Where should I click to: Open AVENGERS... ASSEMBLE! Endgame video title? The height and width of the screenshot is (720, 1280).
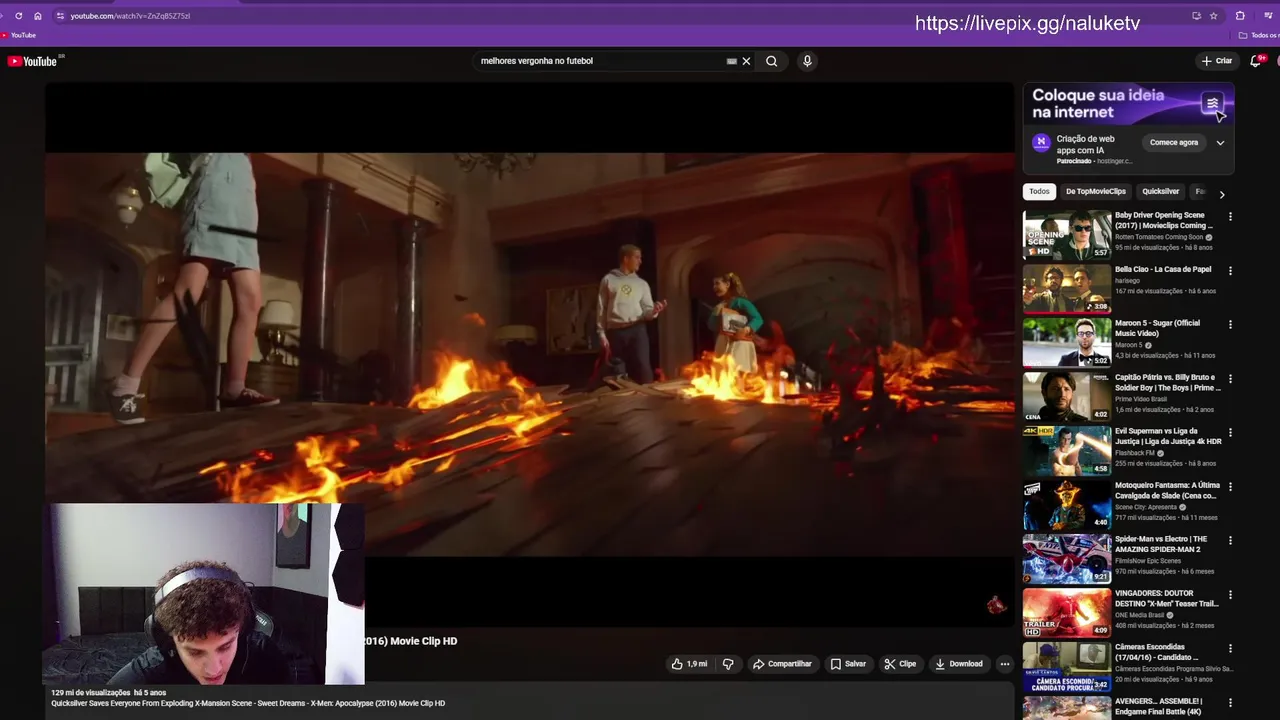tap(1160, 707)
